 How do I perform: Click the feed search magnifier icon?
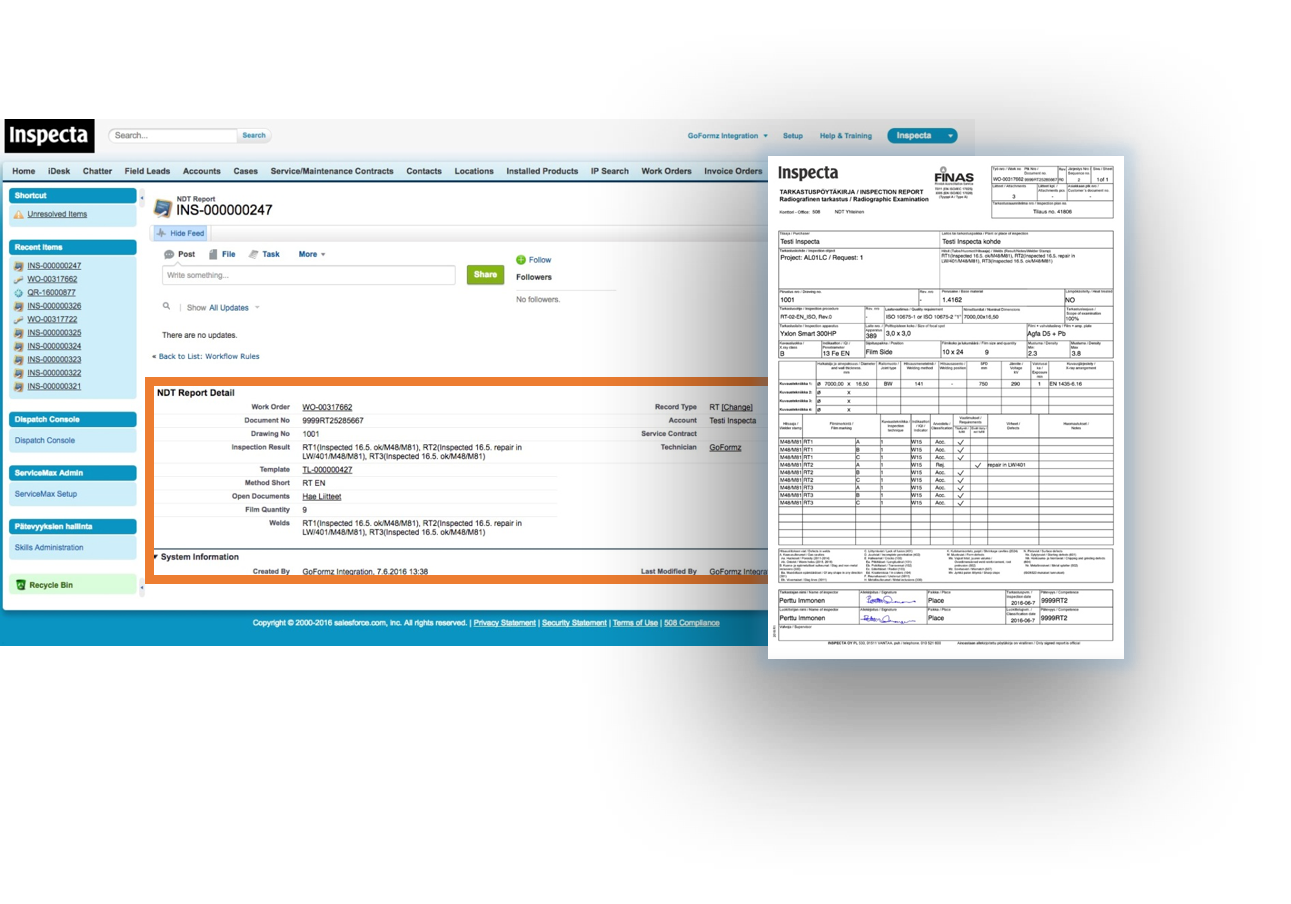tap(167, 306)
